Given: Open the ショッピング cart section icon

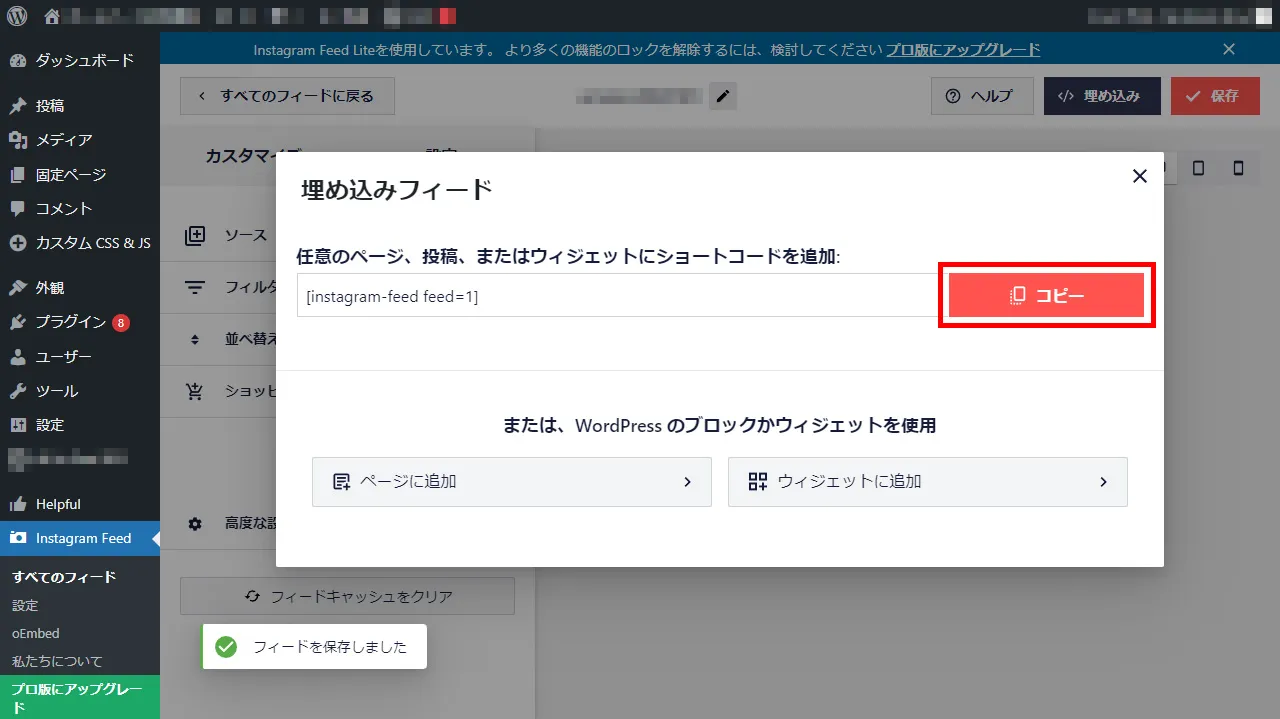Looking at the screenshot, I should click(196, 391).
